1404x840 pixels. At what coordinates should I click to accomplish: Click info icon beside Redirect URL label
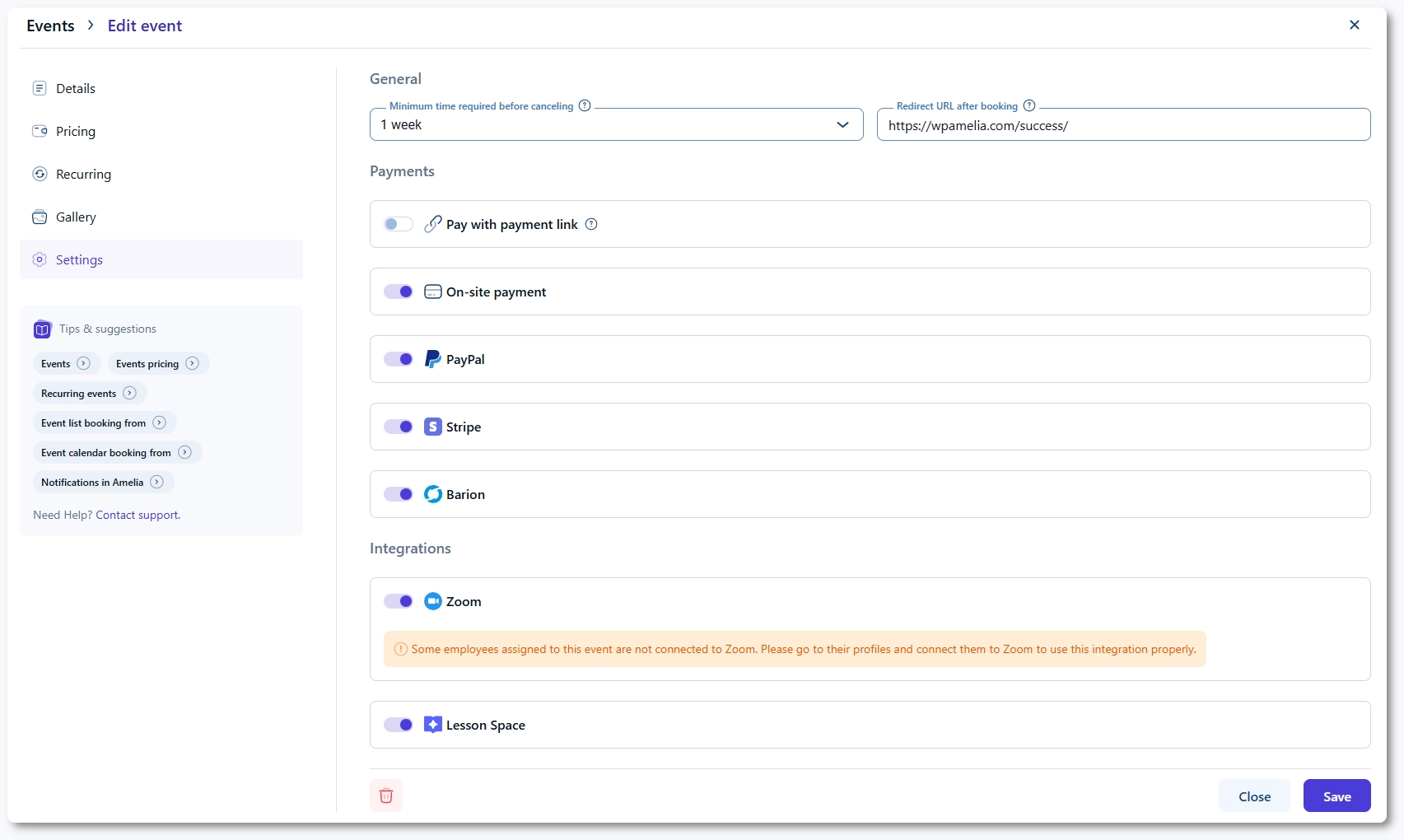click(x=1029, y=105)
